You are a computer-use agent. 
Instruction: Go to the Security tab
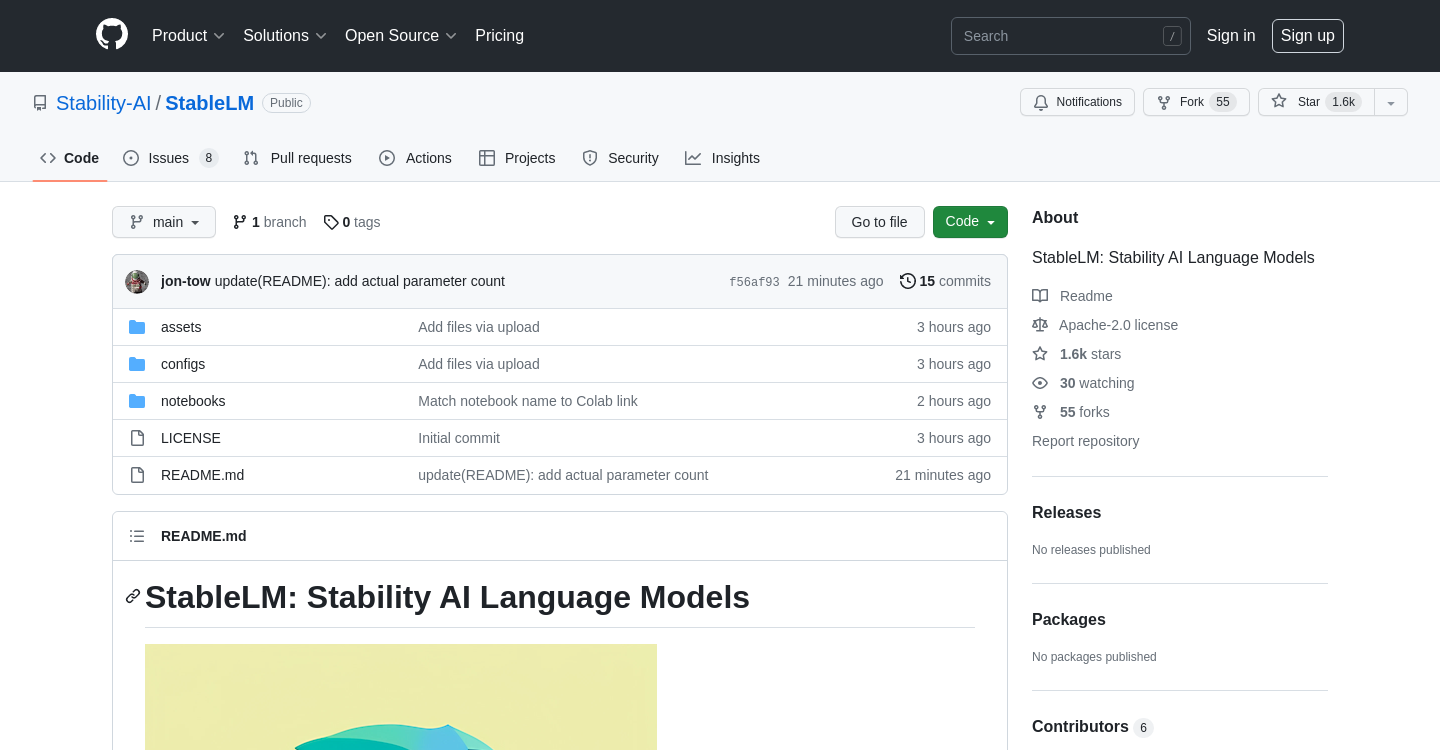(x=620, y=158)
